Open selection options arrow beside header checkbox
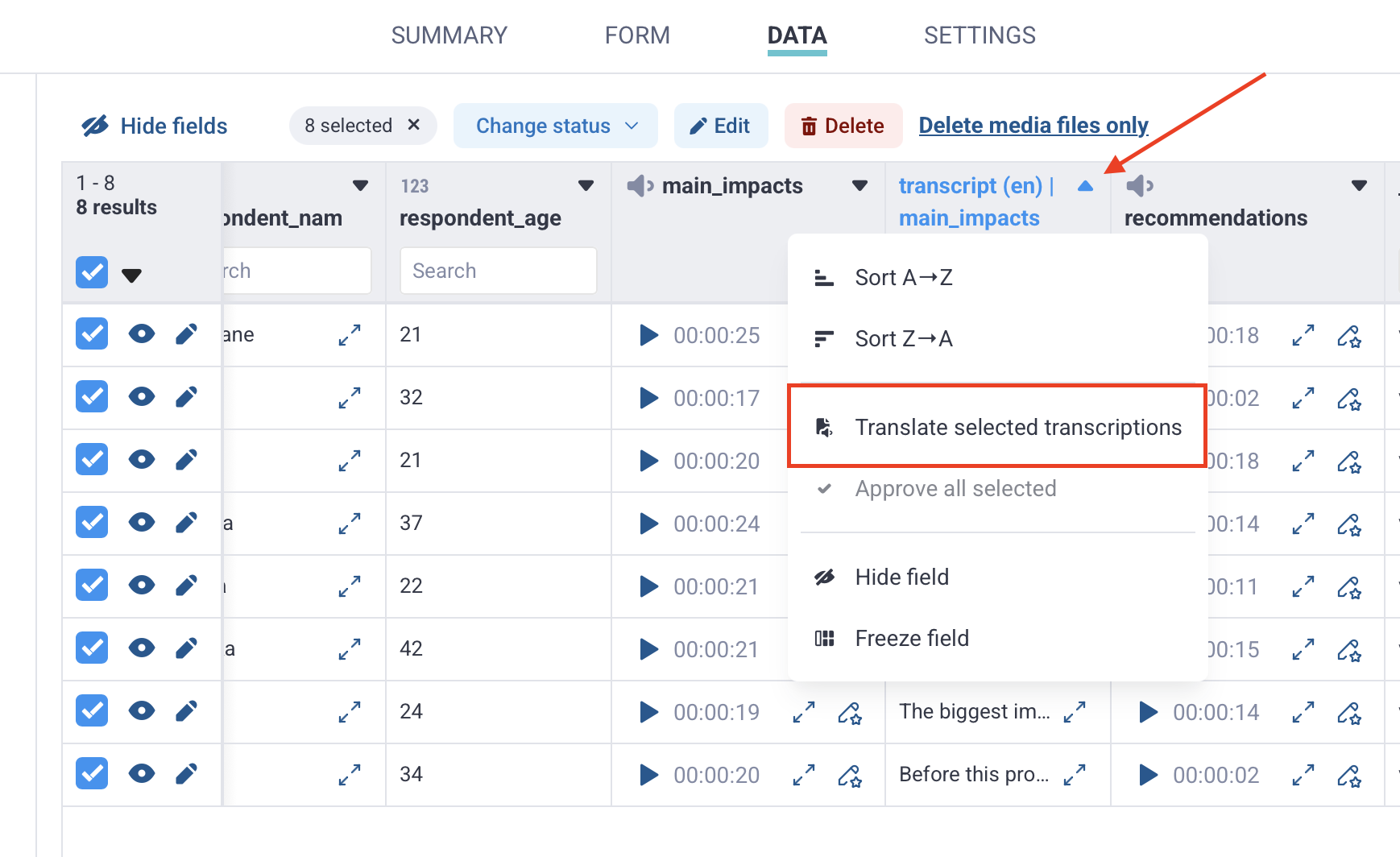Image resolution: width=1400 pixels, height=857 pixels. 131,275
